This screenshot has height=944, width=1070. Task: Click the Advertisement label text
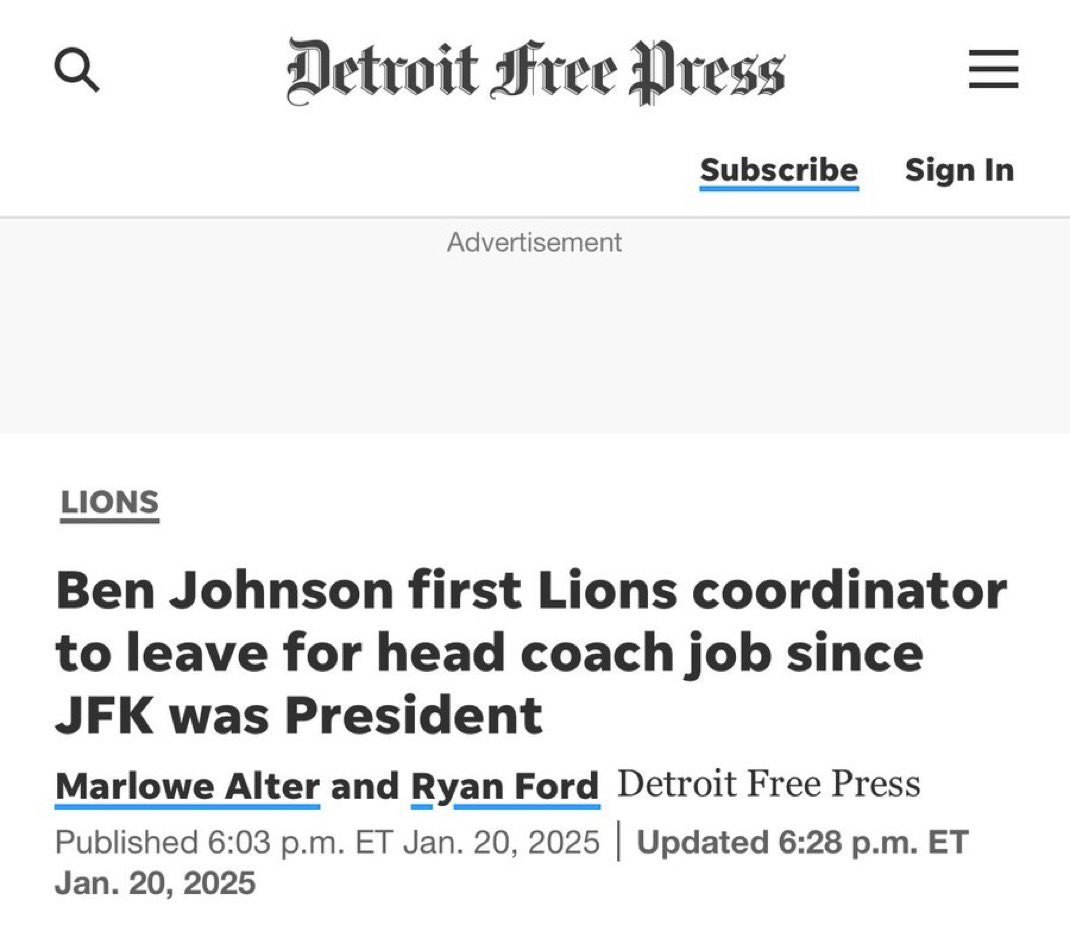(x=534, y=242)
